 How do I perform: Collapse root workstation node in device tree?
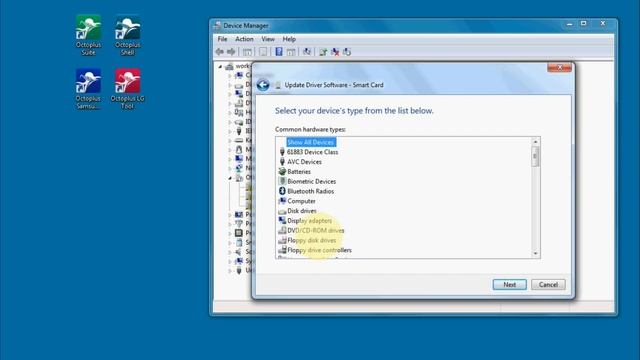(x=220, y=66)
